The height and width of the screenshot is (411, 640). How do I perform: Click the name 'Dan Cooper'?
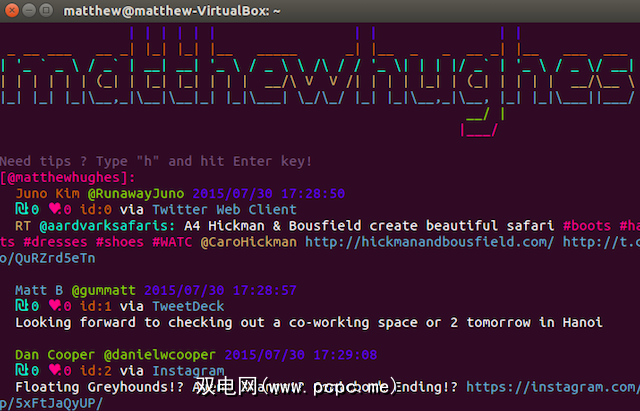pos(55,355)
